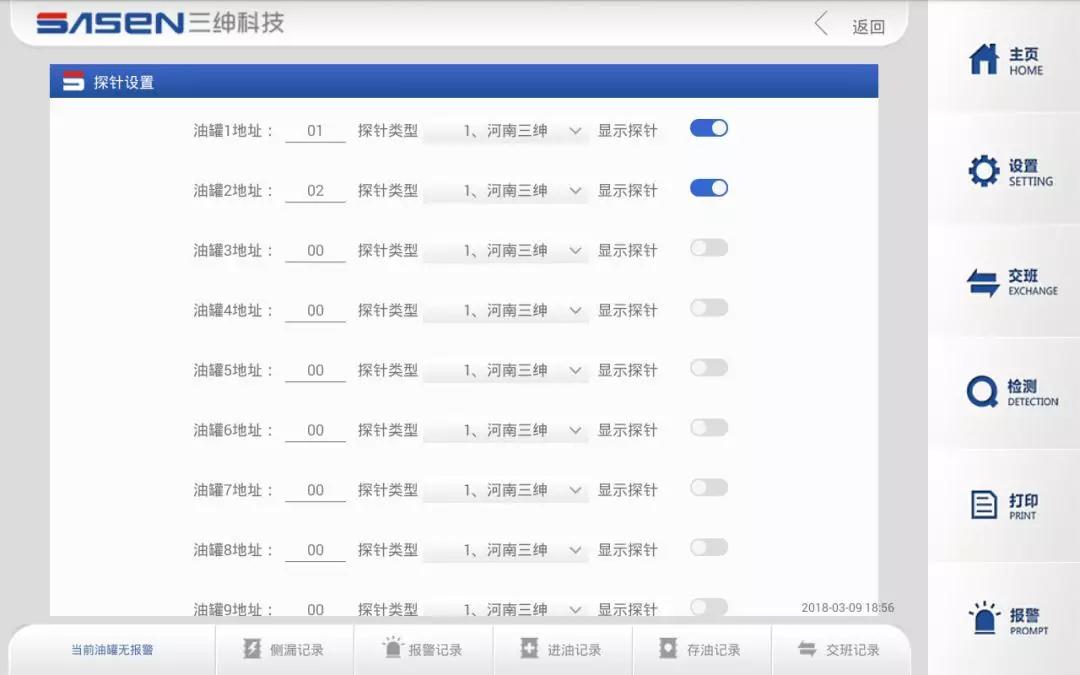Click the 探针设置 panel title

tap(124, 83)
